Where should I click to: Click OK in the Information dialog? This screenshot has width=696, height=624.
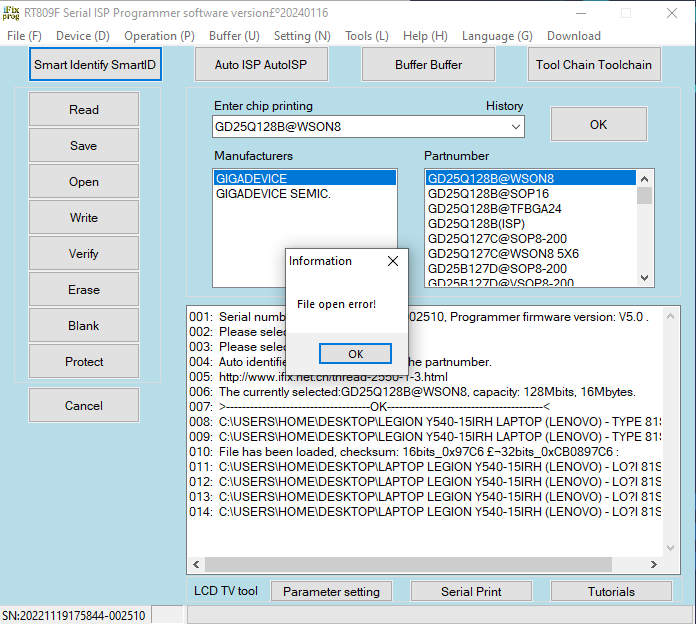(355, 354)
